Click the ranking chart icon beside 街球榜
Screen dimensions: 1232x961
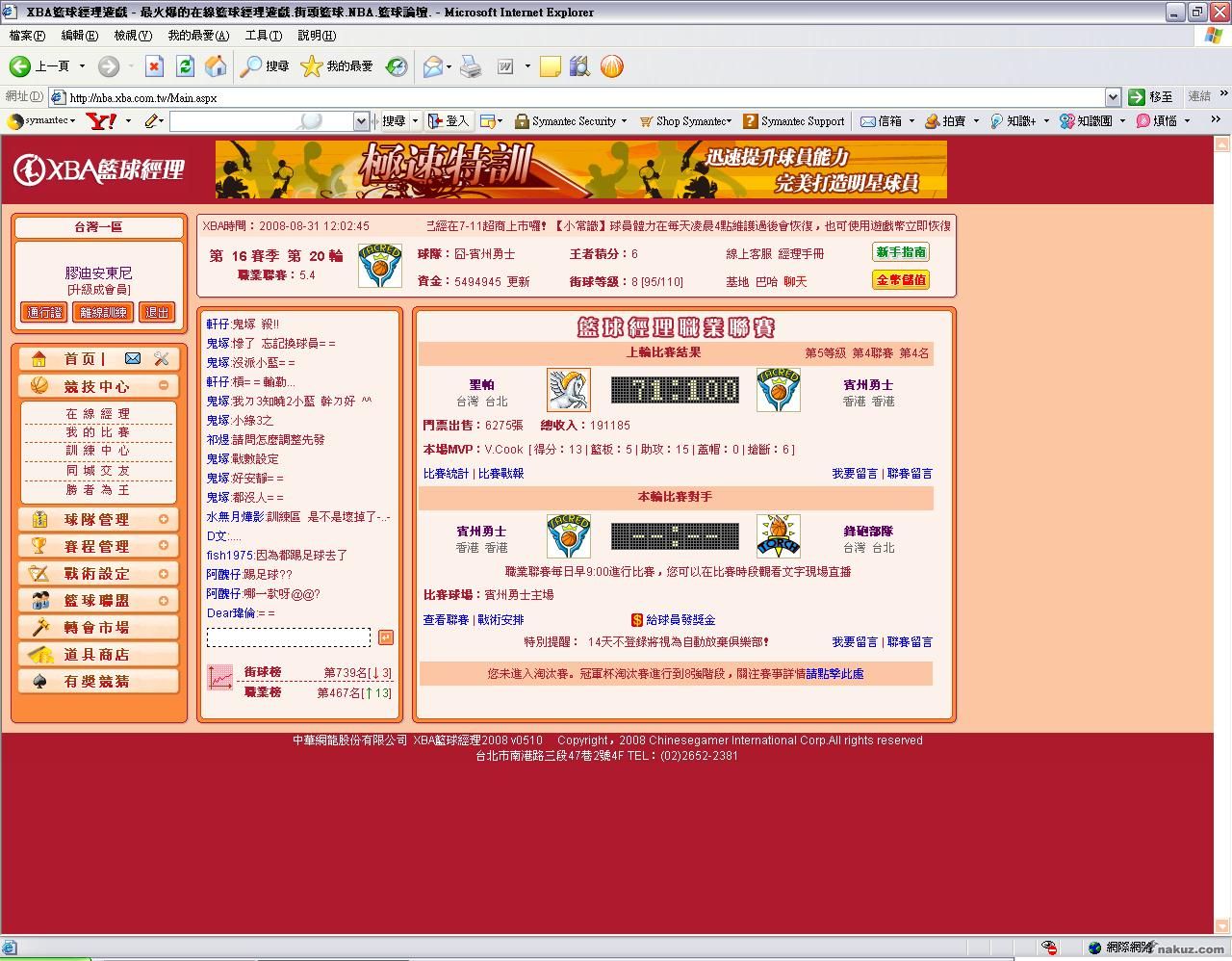pos(220,677)
